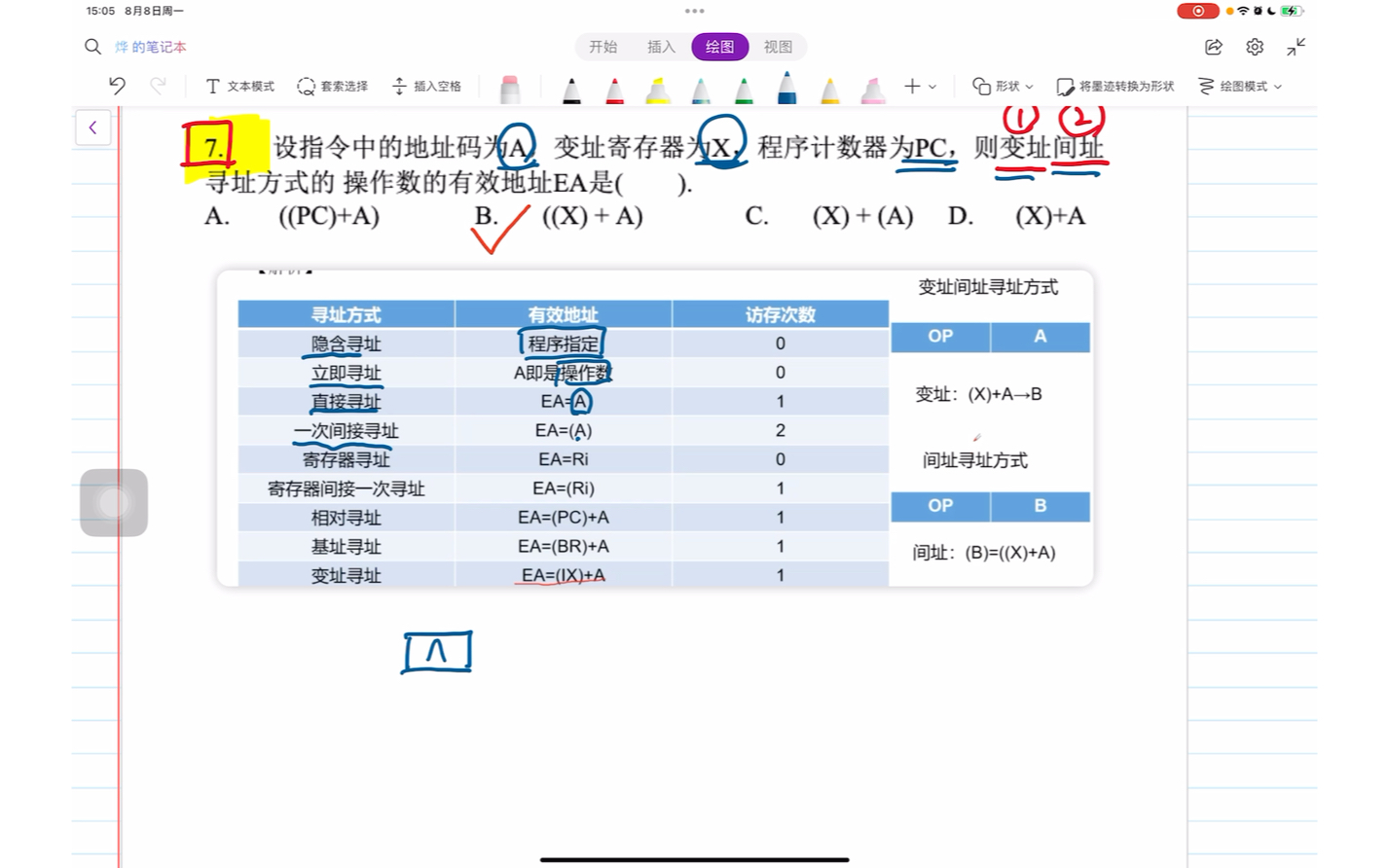Open the 形状 shapes dropdown
Screen dimensions: 1389x868
(1003, 86)
